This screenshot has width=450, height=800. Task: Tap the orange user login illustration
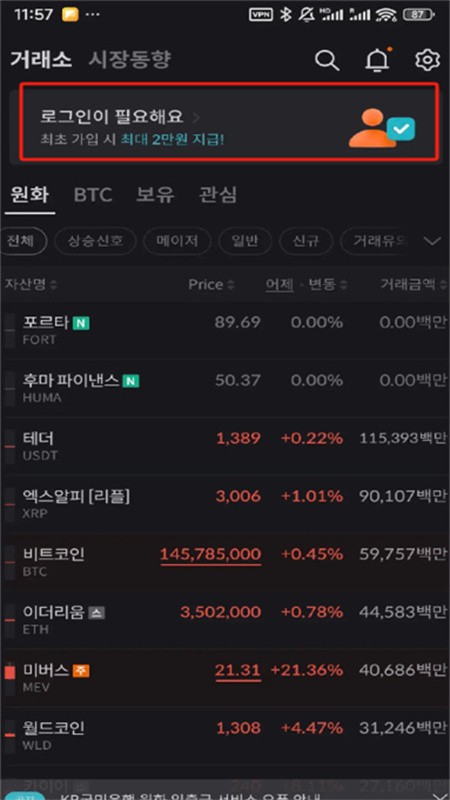(x=382, y=128)
